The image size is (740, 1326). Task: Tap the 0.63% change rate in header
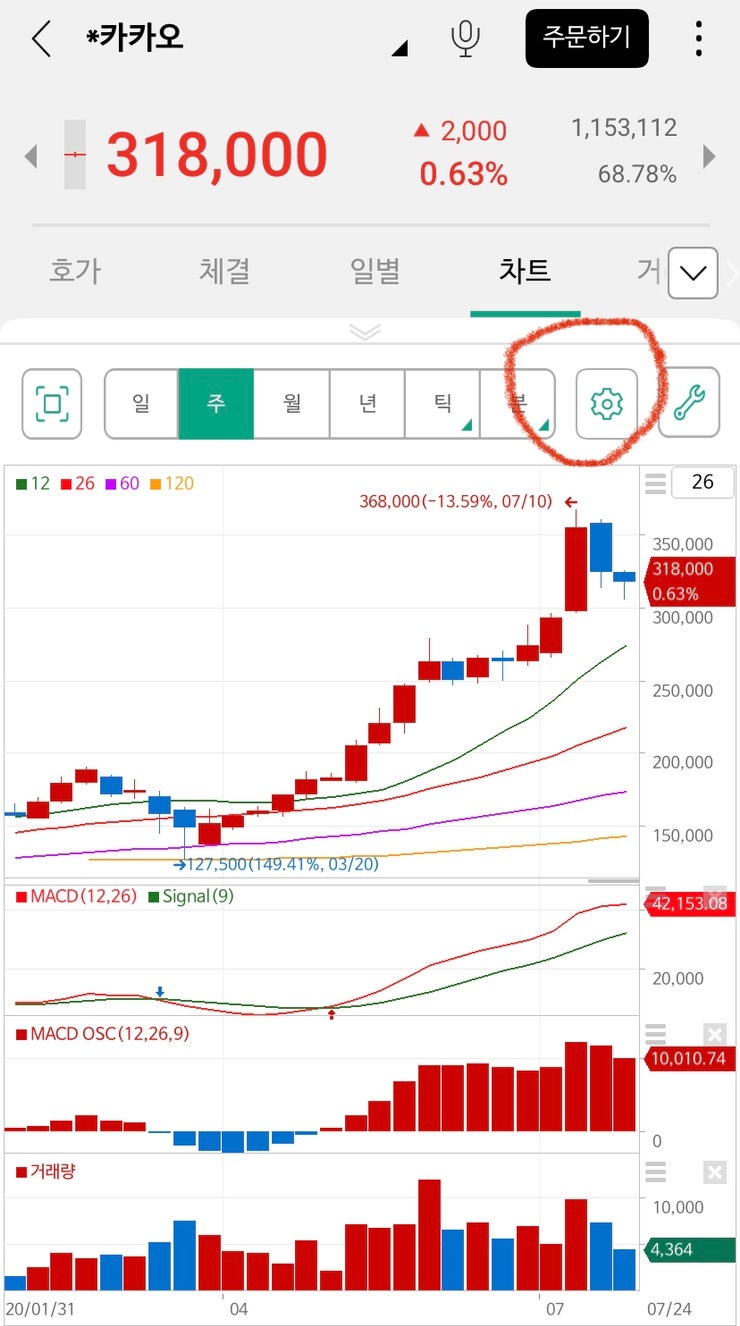[463, 175]
